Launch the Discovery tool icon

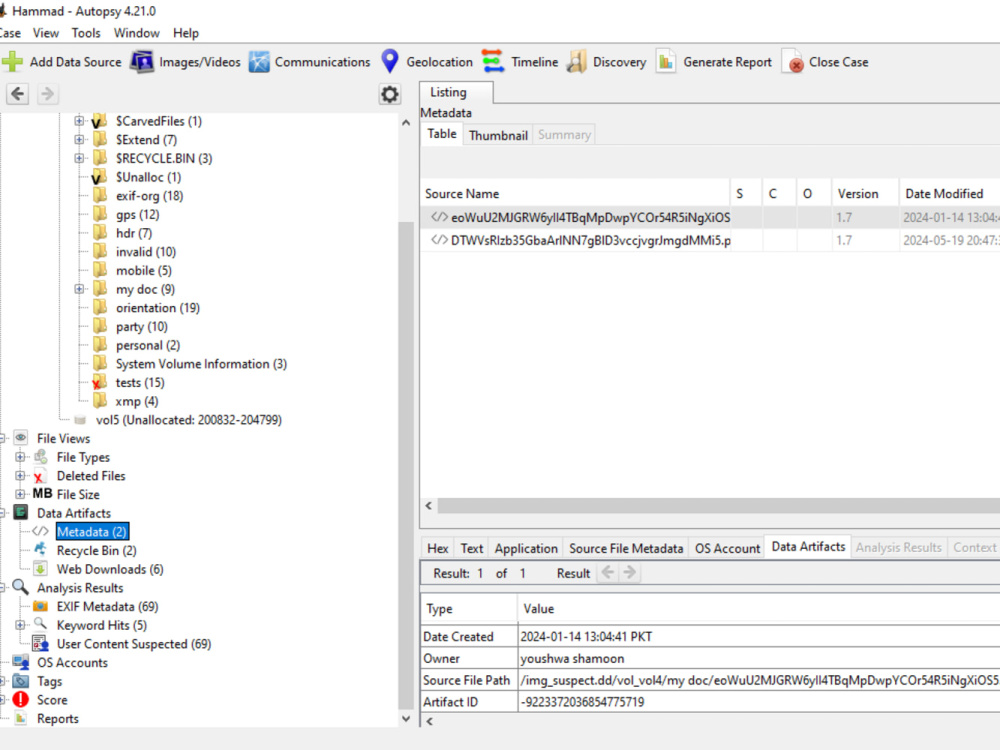[577, 62]
